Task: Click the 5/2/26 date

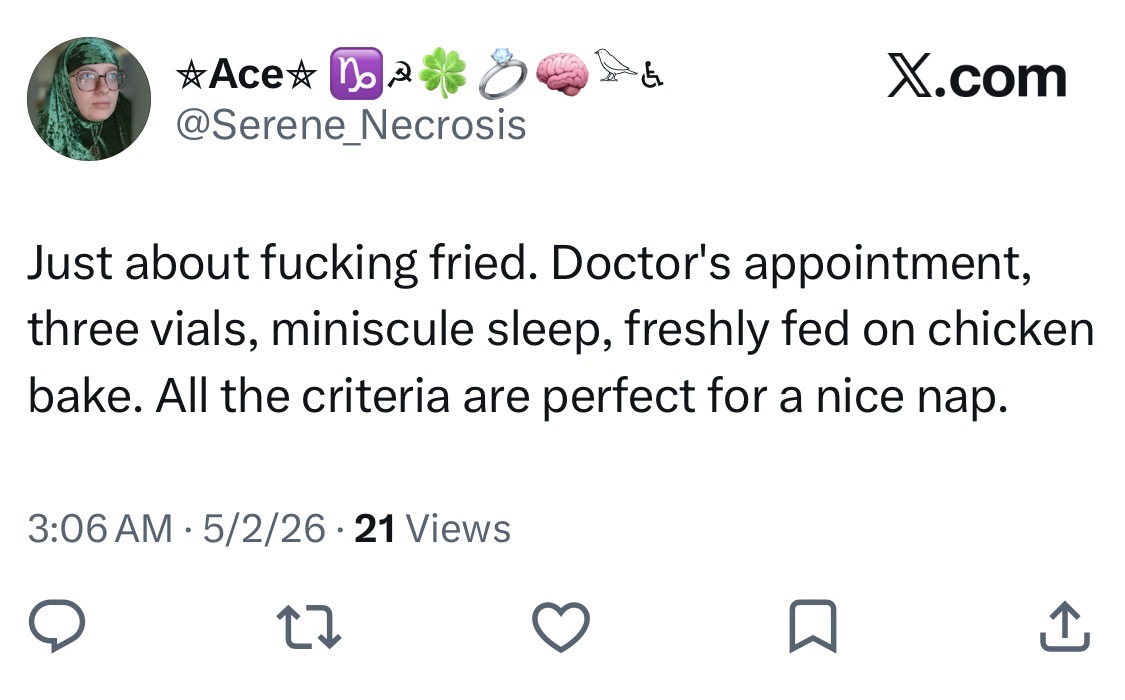Action: tap(264, 529)
